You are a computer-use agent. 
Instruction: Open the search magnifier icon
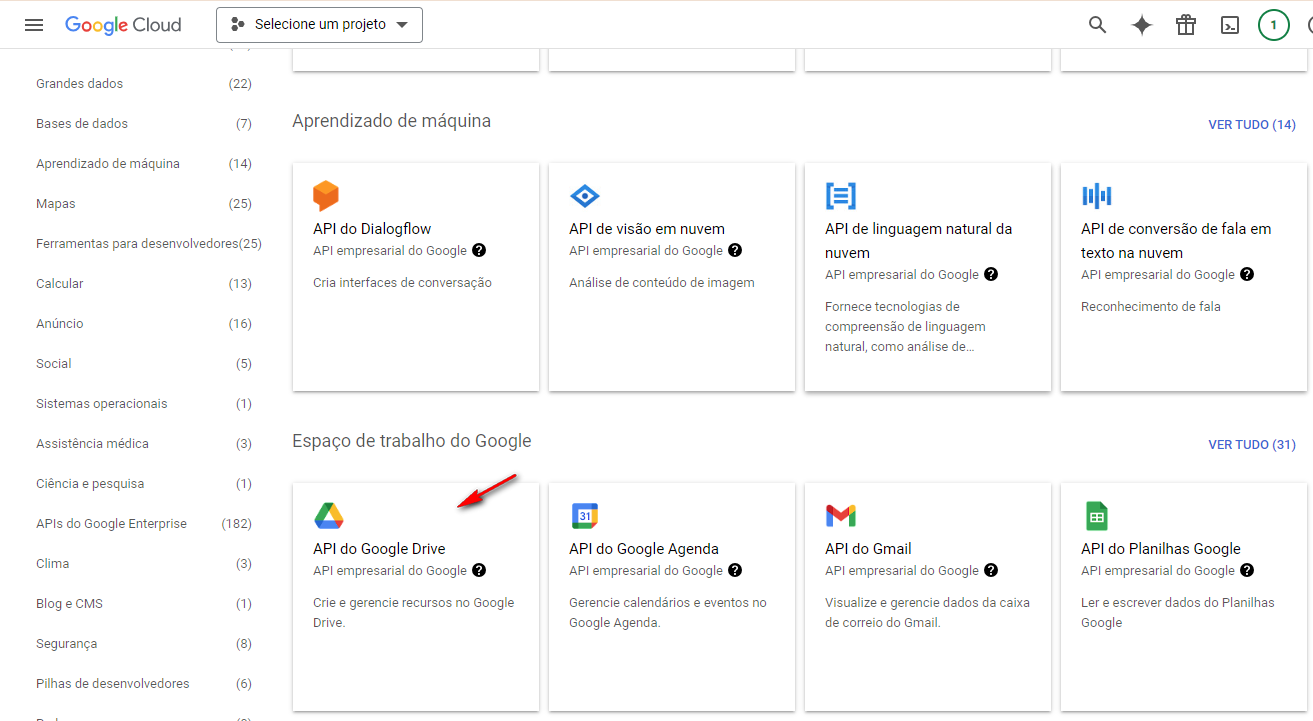1098,25
